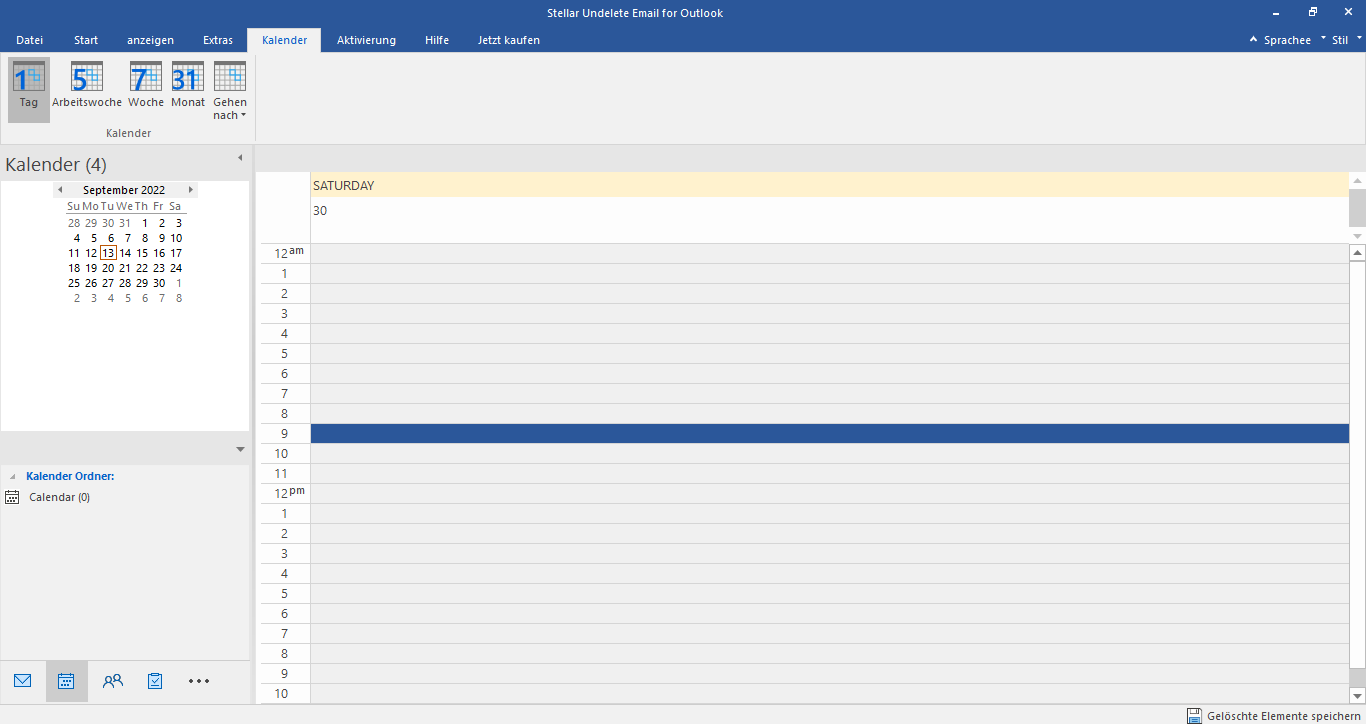
Task: Click the more options ellipsis button
Action: (x=199, y=681)
